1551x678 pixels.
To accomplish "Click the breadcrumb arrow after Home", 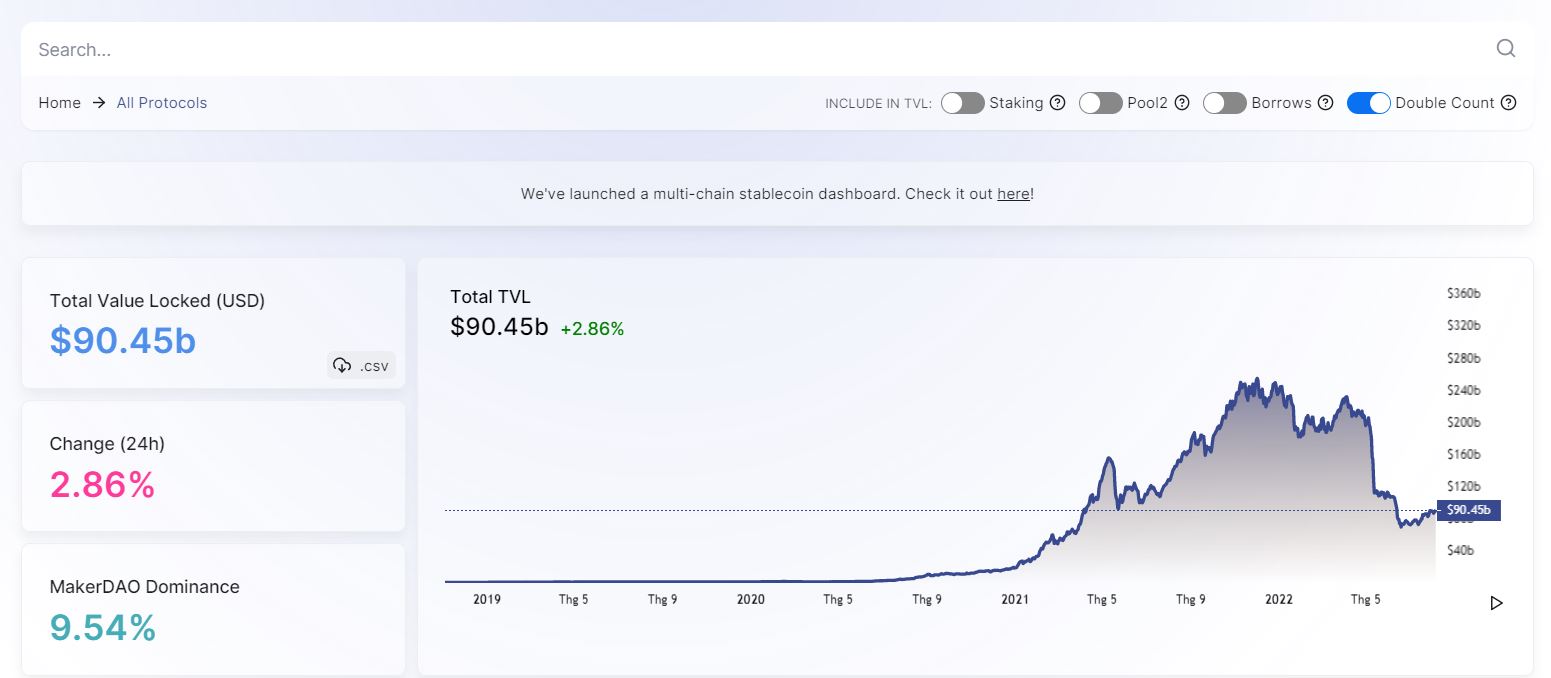I will pos(99,103).
